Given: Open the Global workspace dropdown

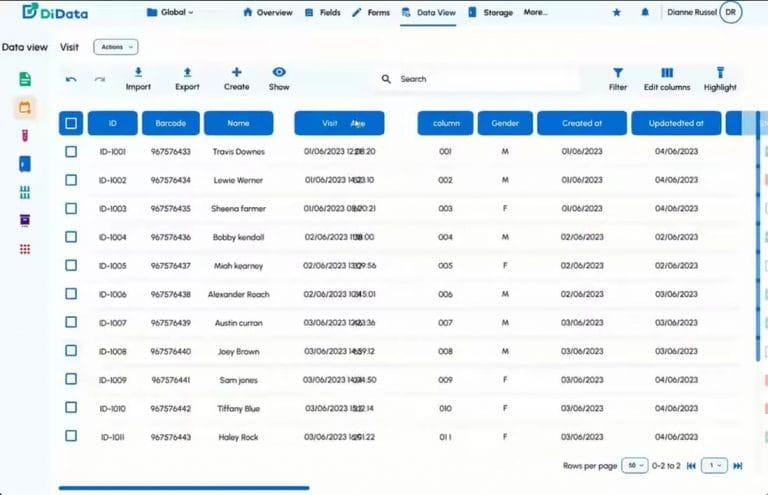Looking at the screenshot, I should [x=170, y=13].
